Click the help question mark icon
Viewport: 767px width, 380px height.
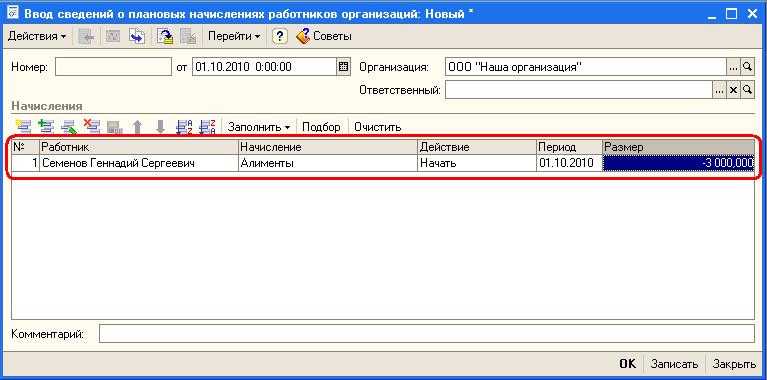click(279, 36)
